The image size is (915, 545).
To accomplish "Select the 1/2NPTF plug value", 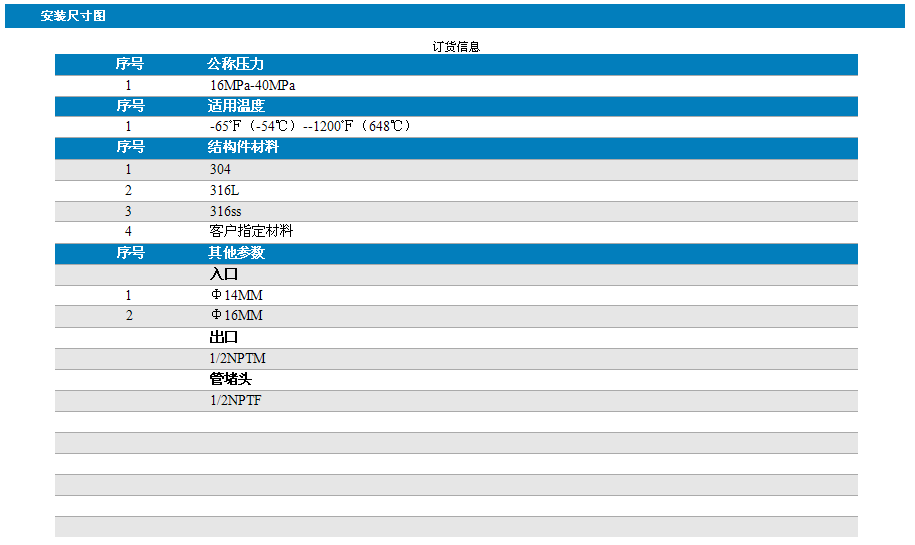I will (x=236, y=400).
